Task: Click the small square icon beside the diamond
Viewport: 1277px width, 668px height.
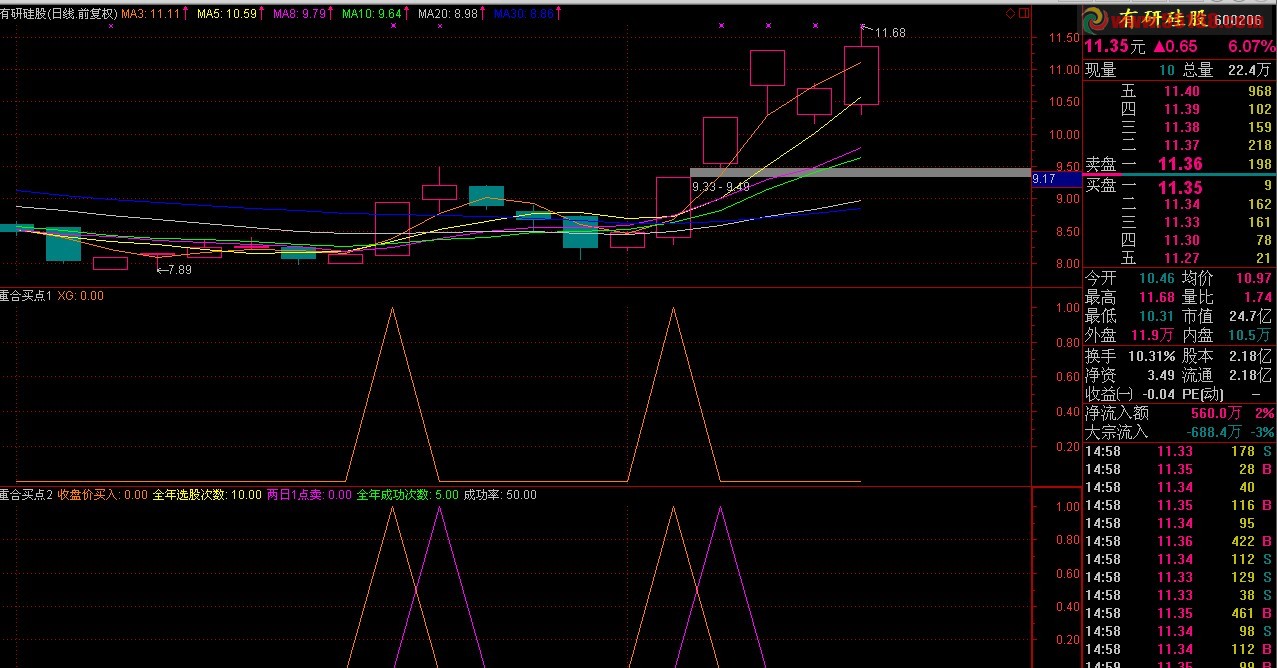Action: tap(1022, 13)
